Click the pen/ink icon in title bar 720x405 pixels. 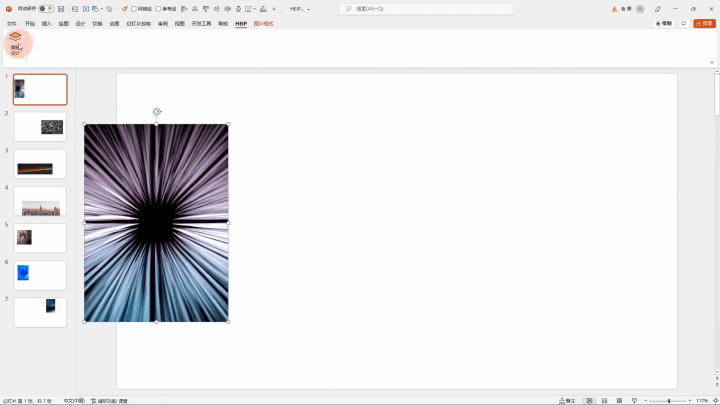coord(658,9)
